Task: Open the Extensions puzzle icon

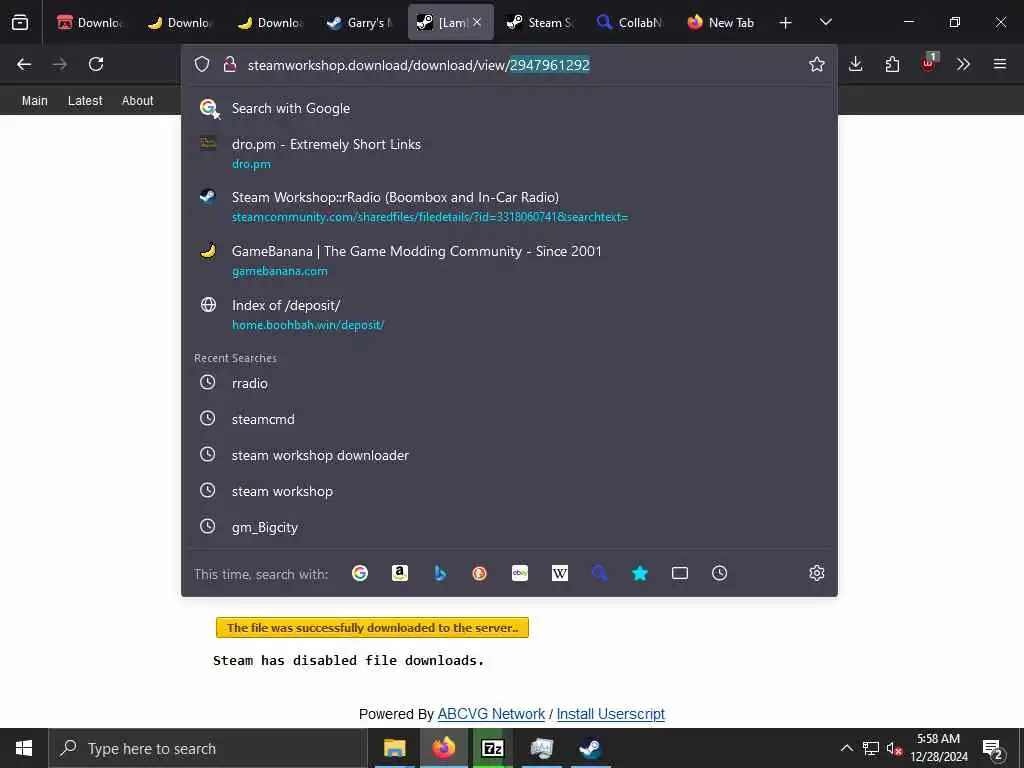Action: [x=892, y=64]
